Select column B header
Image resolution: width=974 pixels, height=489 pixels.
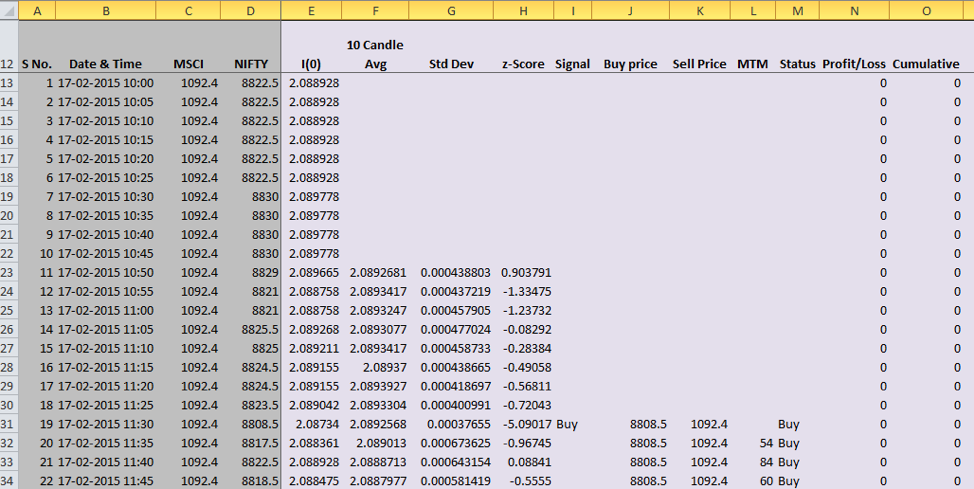[106, 11]
